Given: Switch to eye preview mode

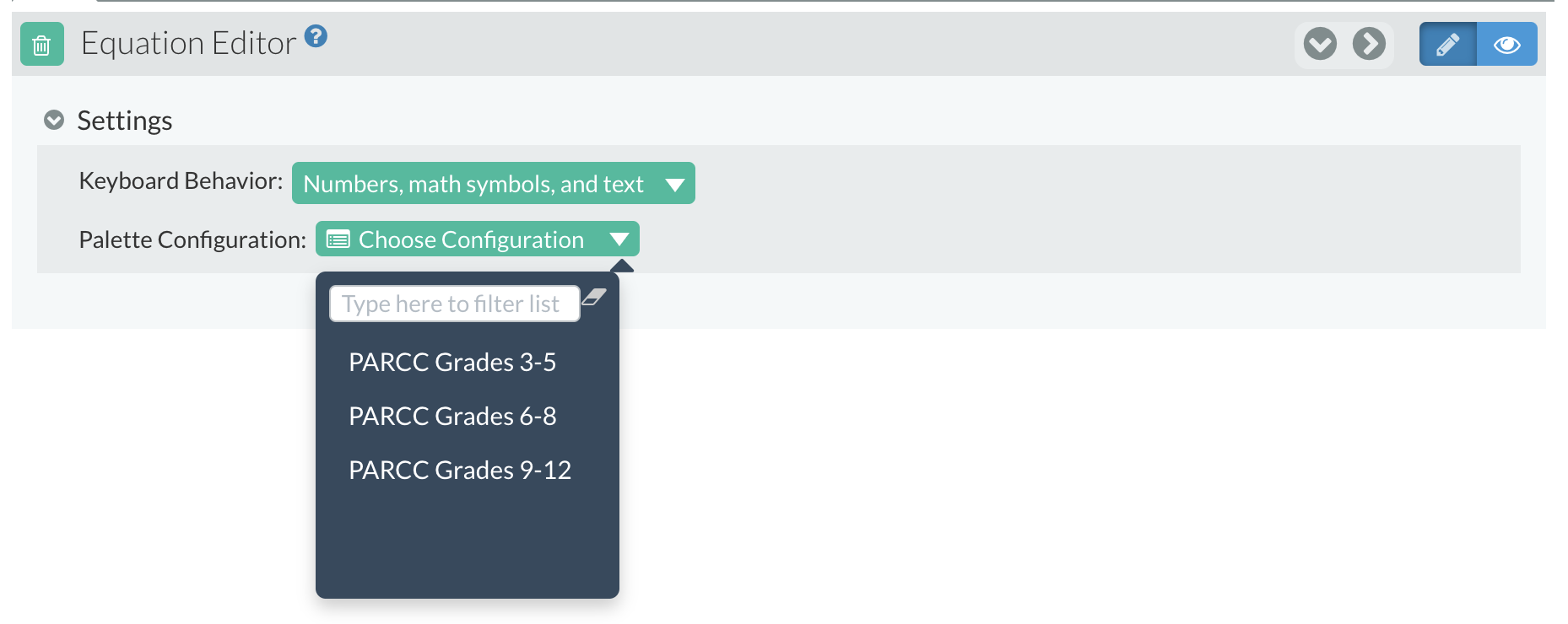Looking at the screenshot, I should pos(1507,44).
